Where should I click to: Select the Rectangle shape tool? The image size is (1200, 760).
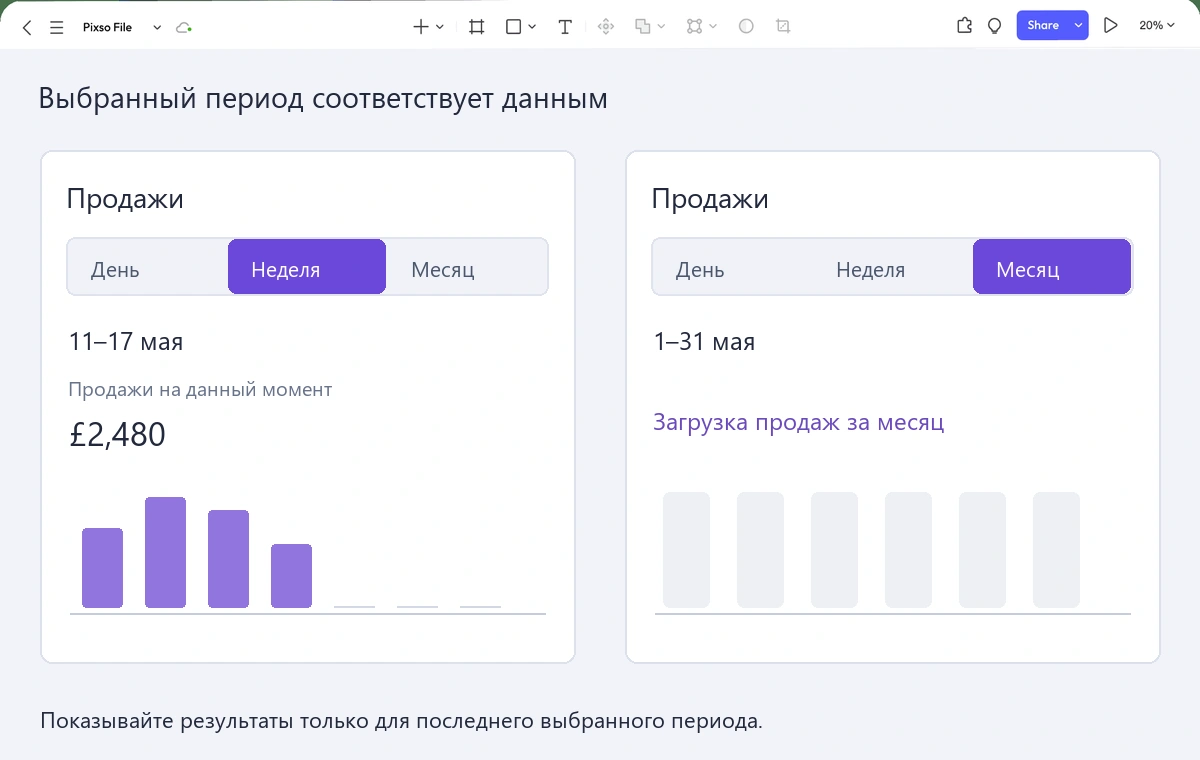tap(514, 27)
